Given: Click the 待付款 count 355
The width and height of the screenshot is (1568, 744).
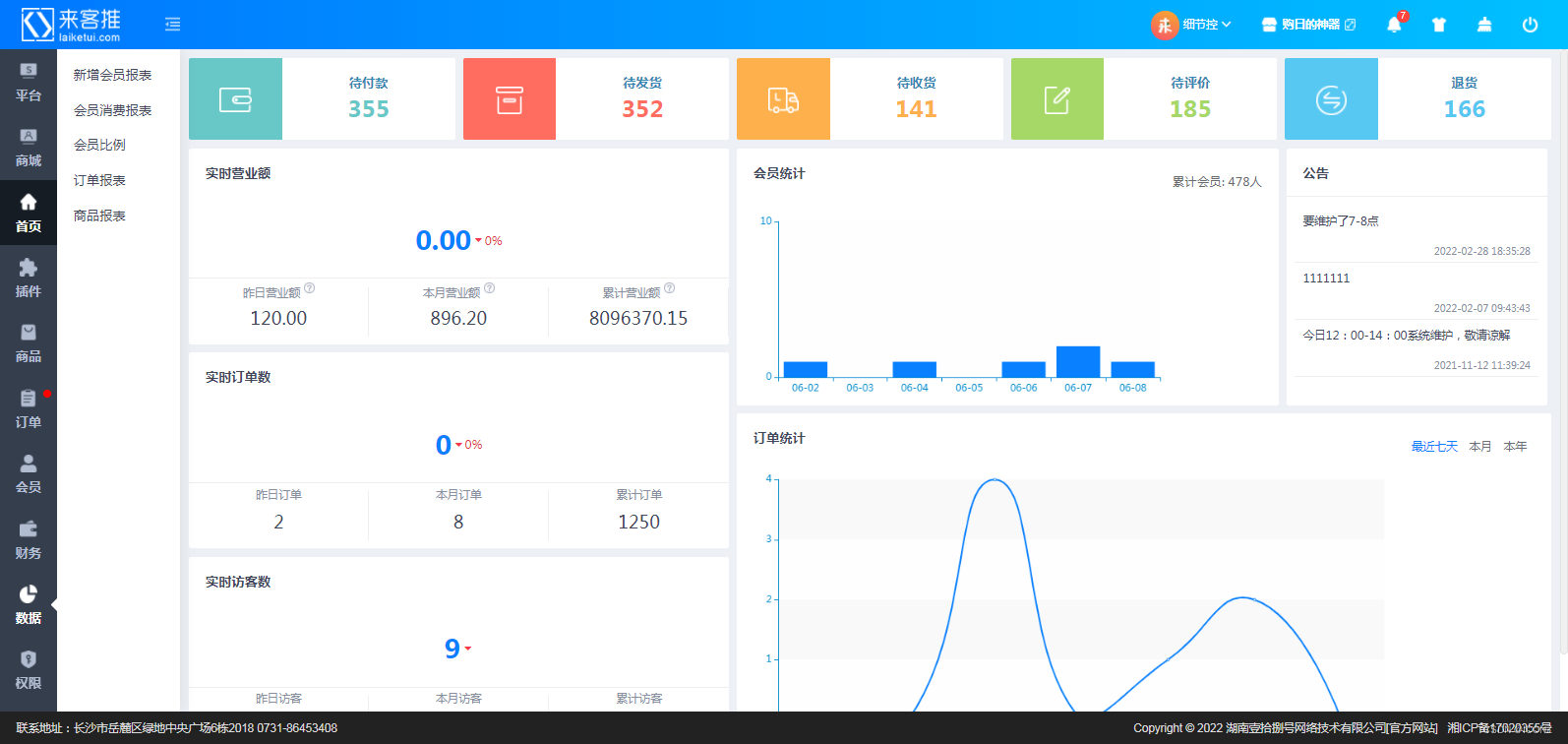Looking at the screenshot, I should (x=369, y=109).
